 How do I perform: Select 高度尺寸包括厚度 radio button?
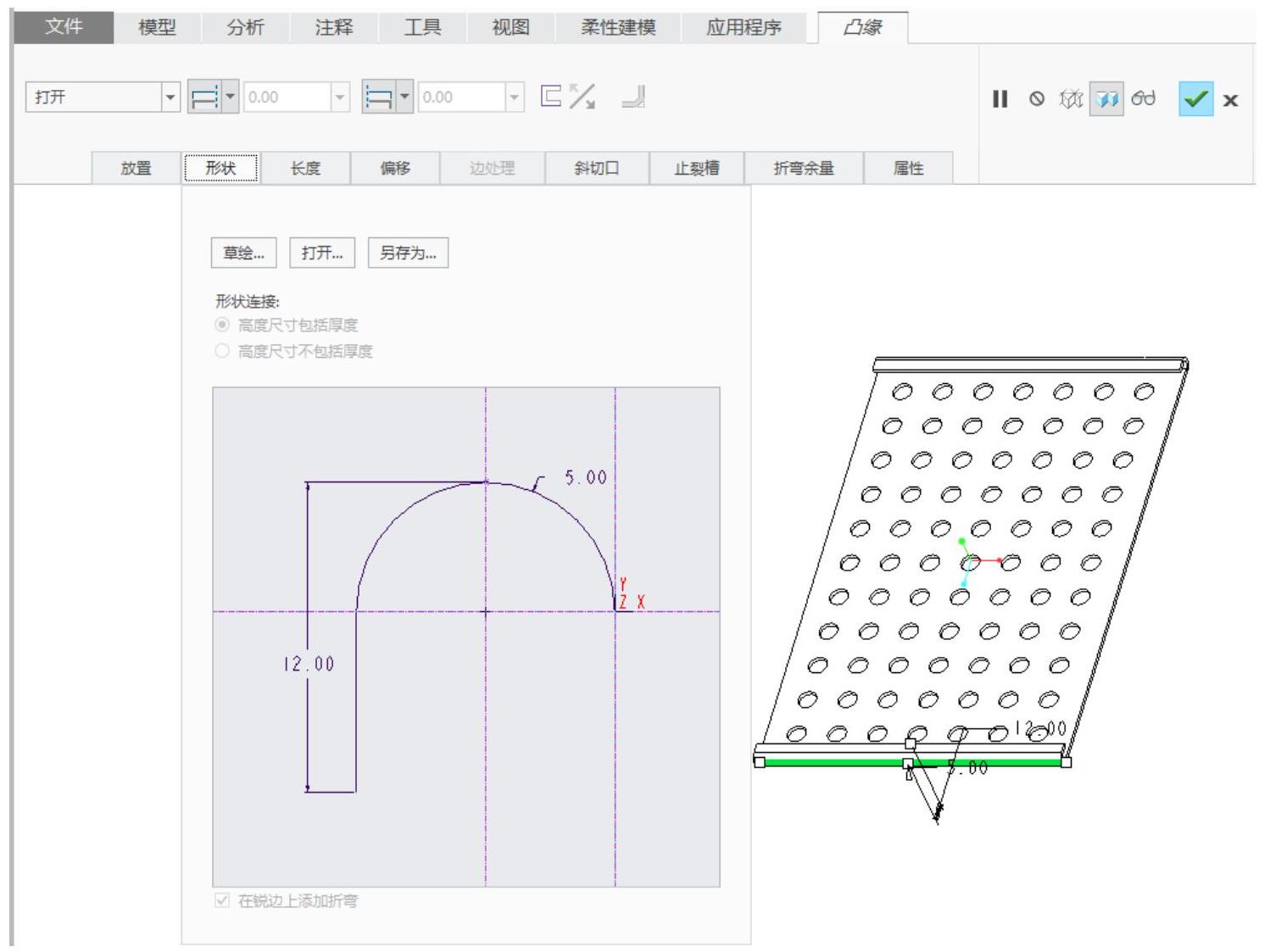pyautogui.click(x=222, y=325)
